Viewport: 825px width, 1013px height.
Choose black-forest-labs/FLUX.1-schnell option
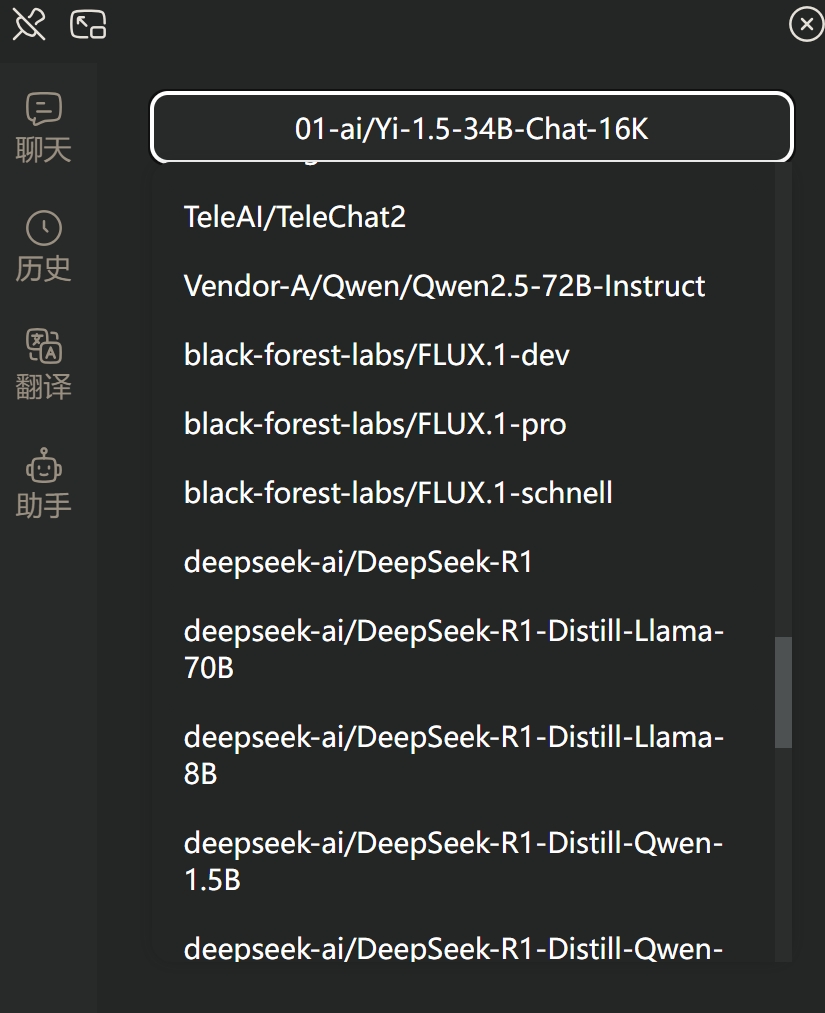(x=463, y=494)
